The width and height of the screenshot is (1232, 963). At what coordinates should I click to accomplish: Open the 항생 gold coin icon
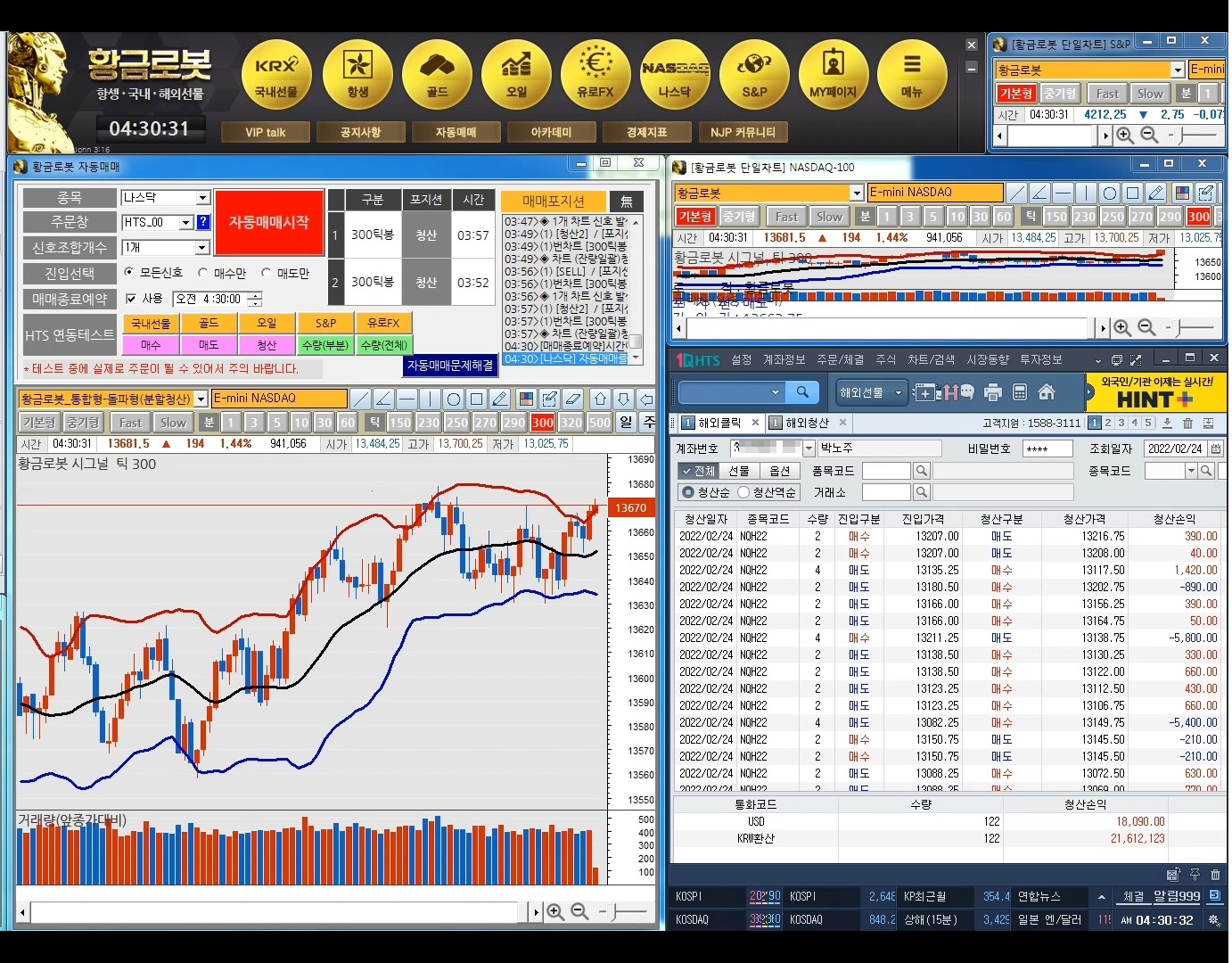coord(357,75)
